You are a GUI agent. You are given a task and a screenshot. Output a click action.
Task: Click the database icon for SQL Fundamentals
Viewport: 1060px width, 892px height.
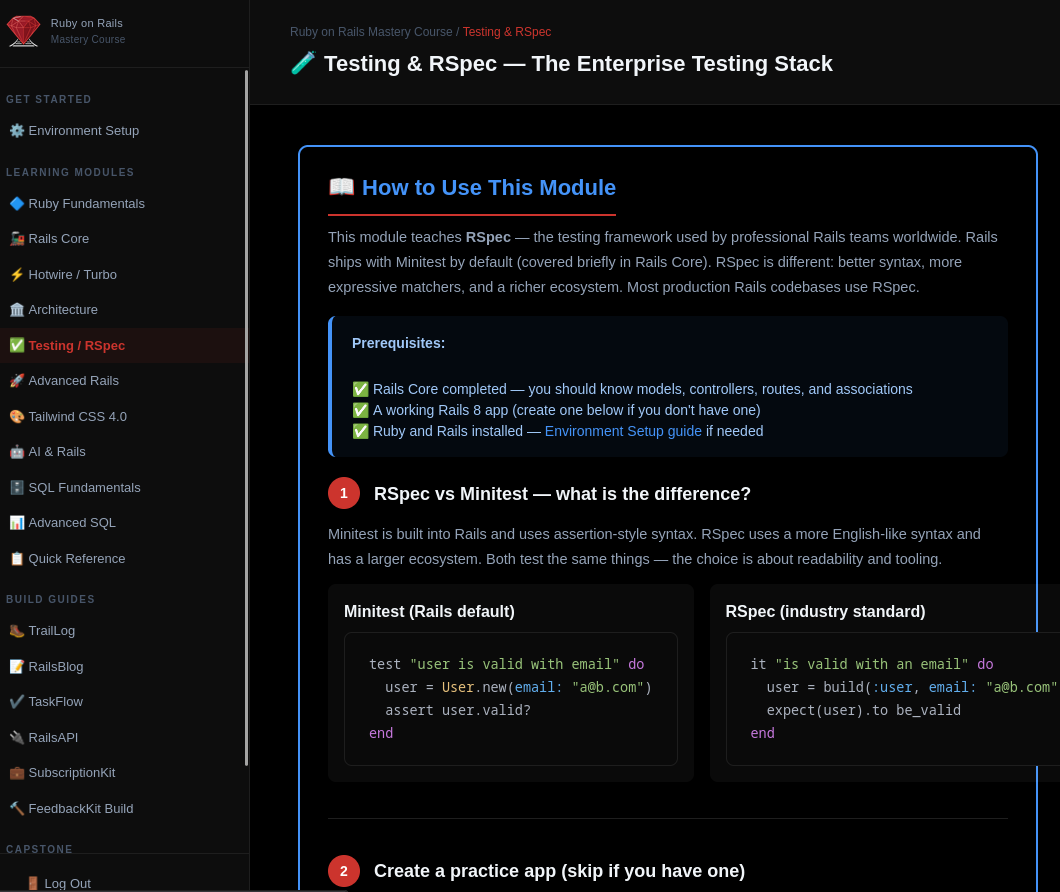[17, 488]
